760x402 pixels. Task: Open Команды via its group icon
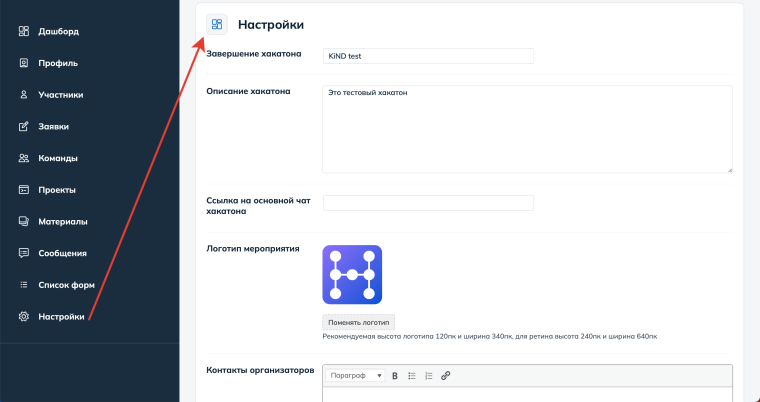point(24,158)
